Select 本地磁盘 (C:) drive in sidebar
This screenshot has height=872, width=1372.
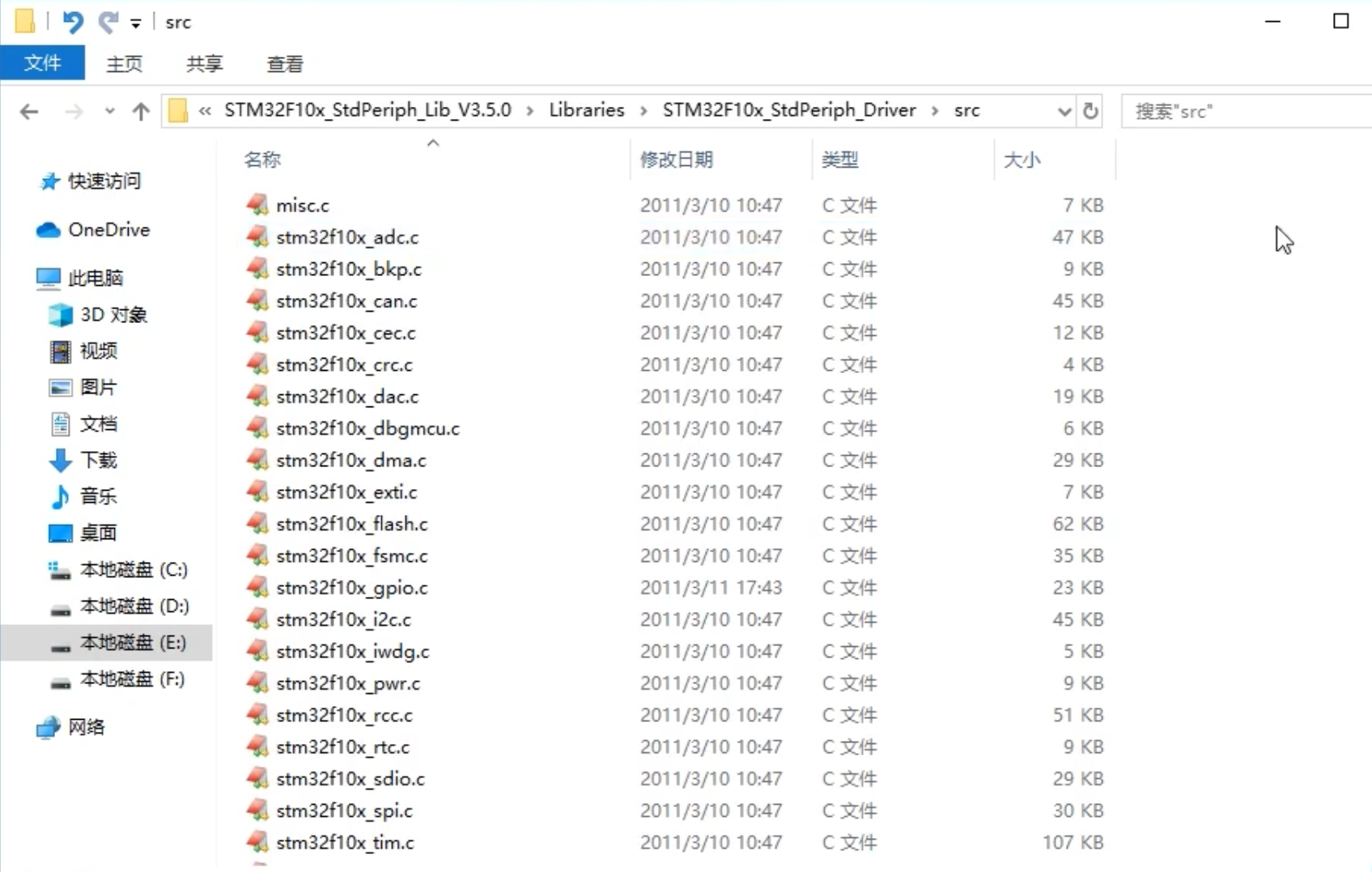118,570
